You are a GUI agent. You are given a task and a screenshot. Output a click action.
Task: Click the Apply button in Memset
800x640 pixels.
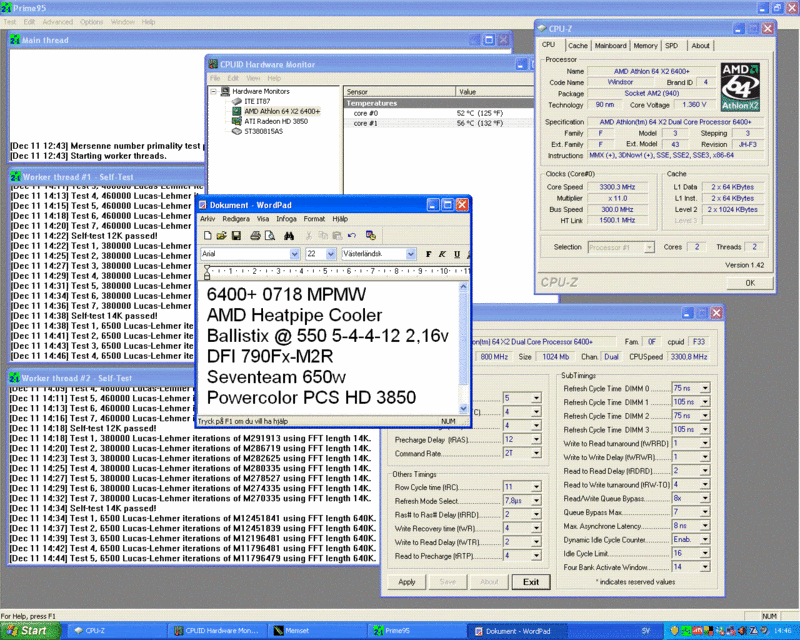click(x=407, y=582)
